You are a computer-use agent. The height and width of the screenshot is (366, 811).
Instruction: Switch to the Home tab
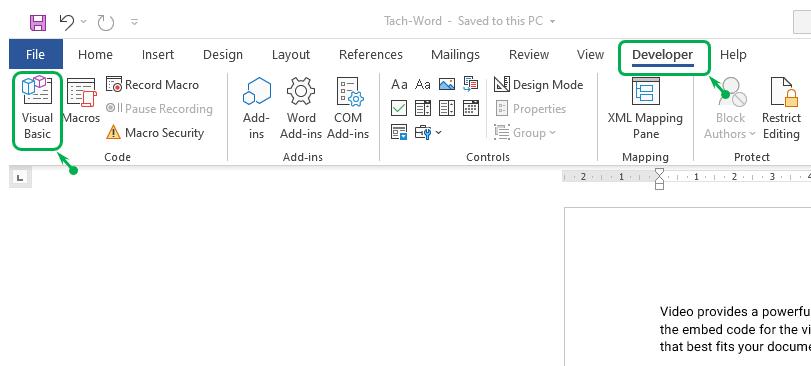tap(95, 54)
